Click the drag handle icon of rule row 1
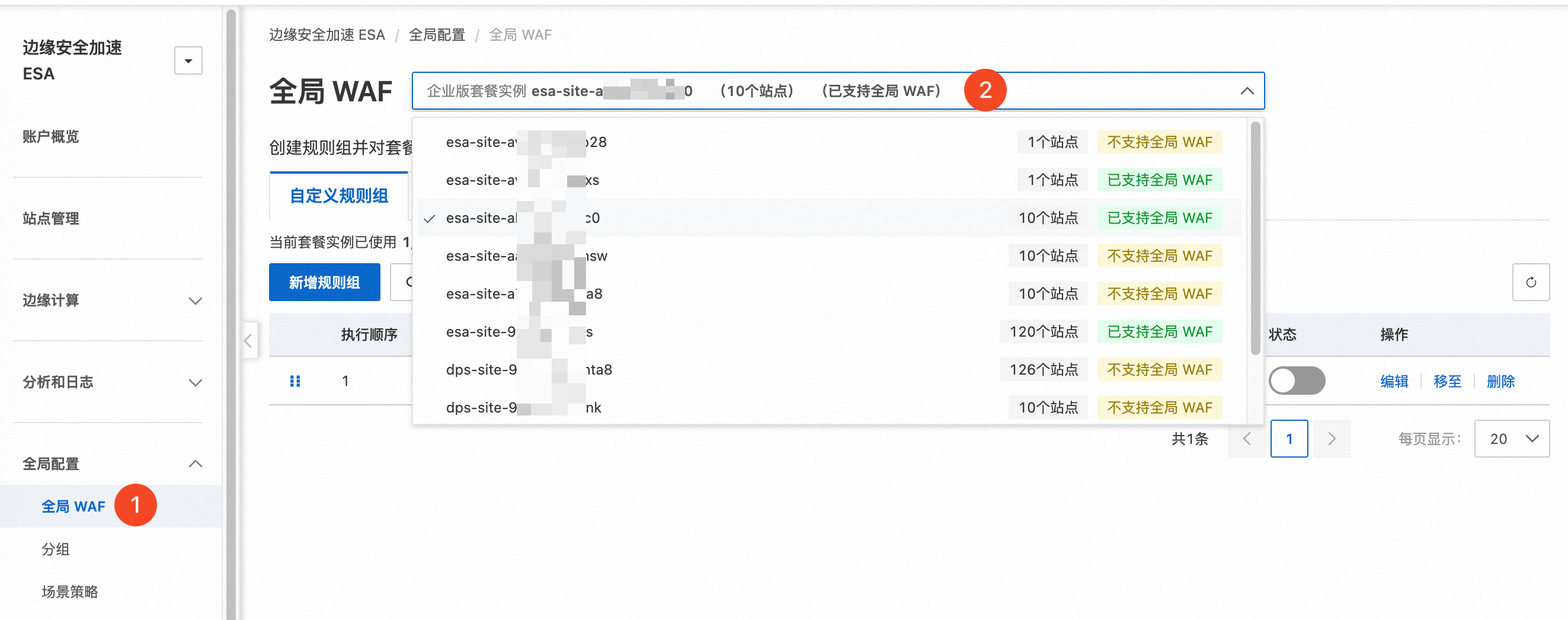 (295, 381)
